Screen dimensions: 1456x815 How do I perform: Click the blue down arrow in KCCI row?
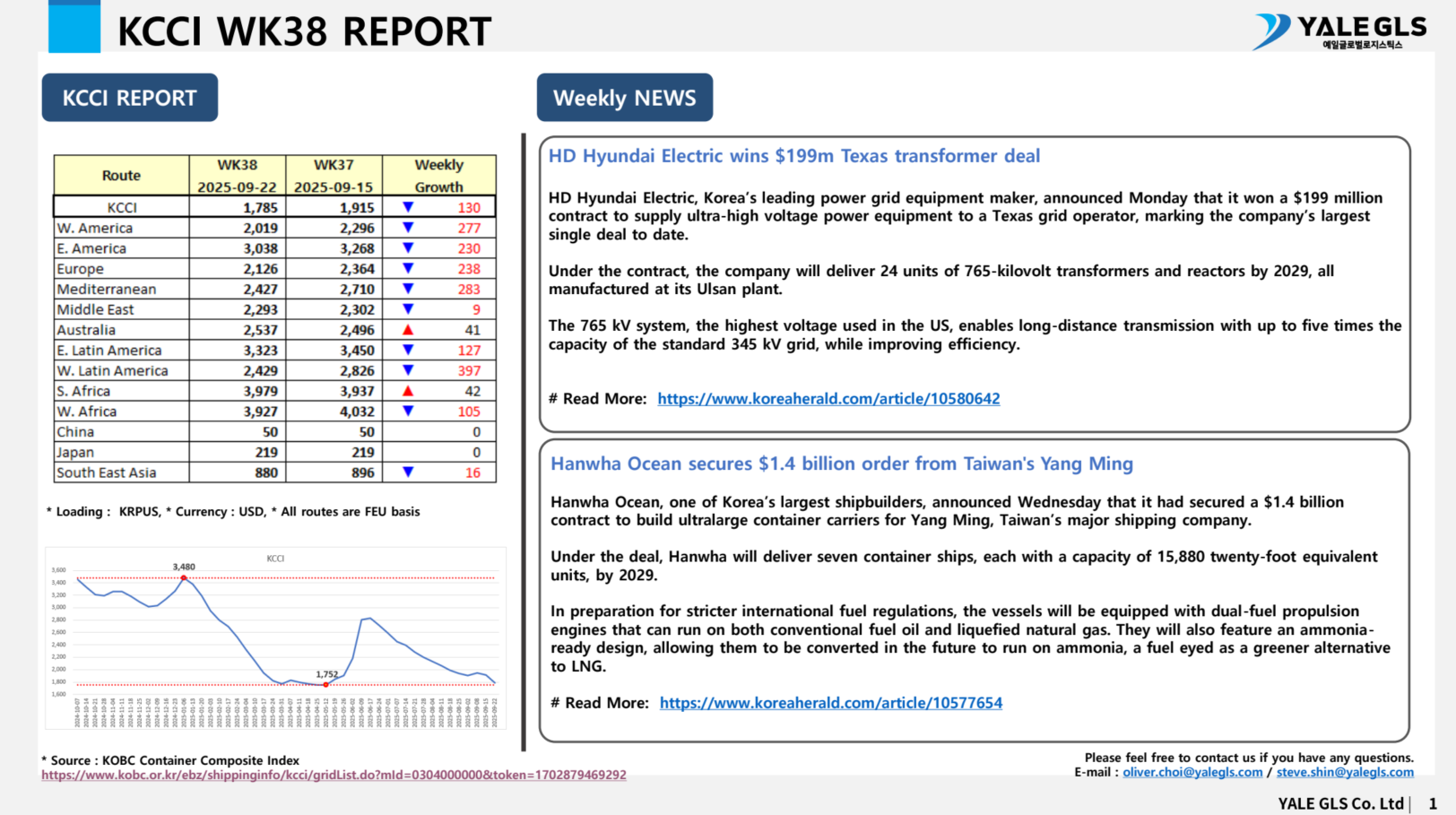[x=408, y=207]
